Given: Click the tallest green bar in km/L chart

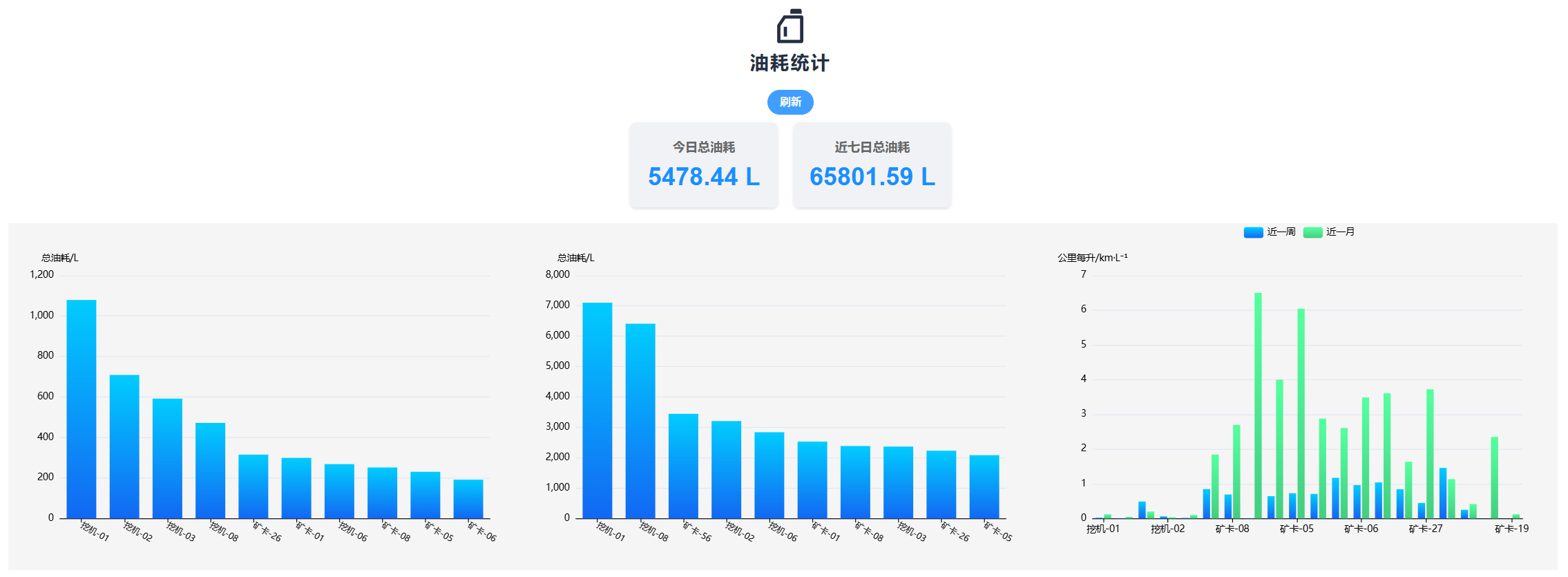Looking at the screenshot, I should [1258, 405].
